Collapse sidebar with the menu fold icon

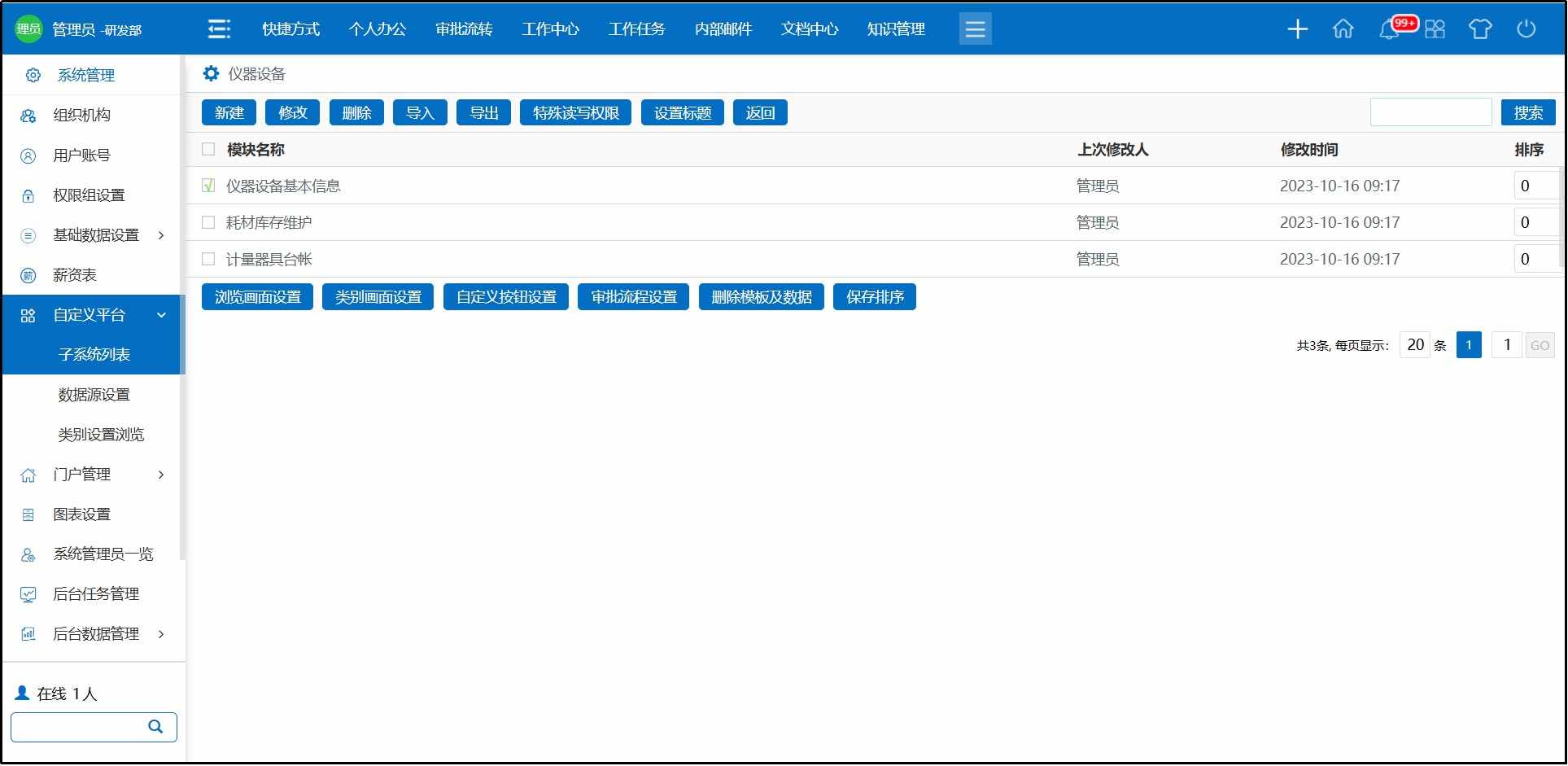tap(219, 29)
